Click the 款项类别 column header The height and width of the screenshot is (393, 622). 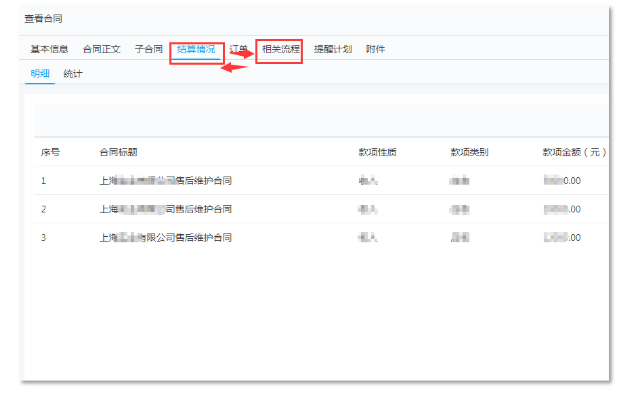(x=469, y=152)
